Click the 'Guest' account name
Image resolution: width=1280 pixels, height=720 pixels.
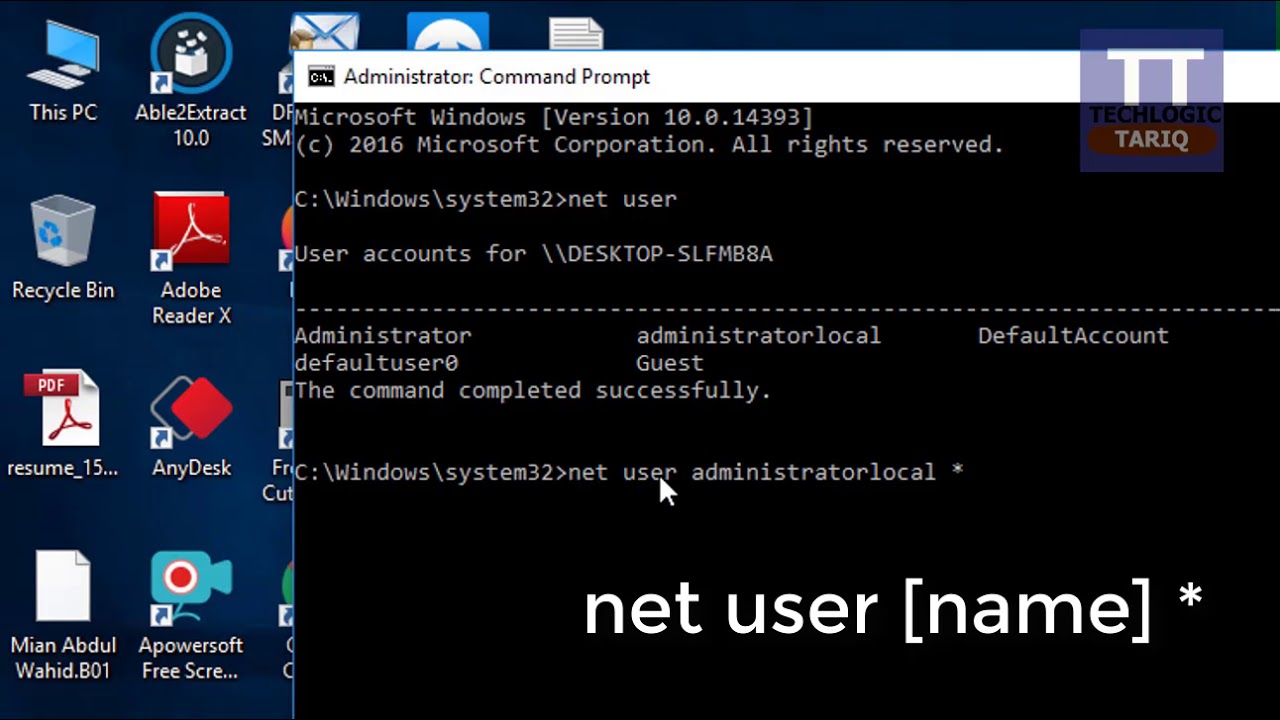pyautogui.click(x=670, y=363)
